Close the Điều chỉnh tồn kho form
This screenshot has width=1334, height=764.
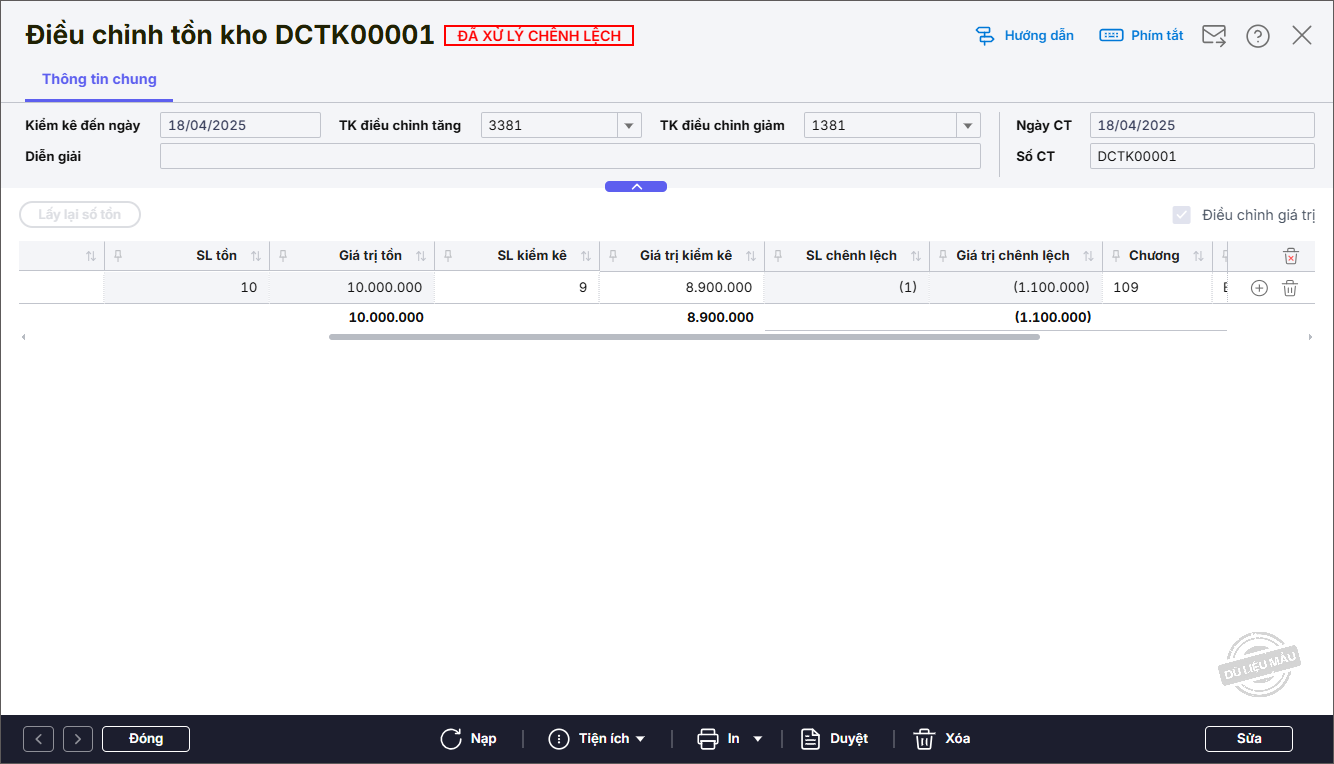click(x=1302, y=36)
